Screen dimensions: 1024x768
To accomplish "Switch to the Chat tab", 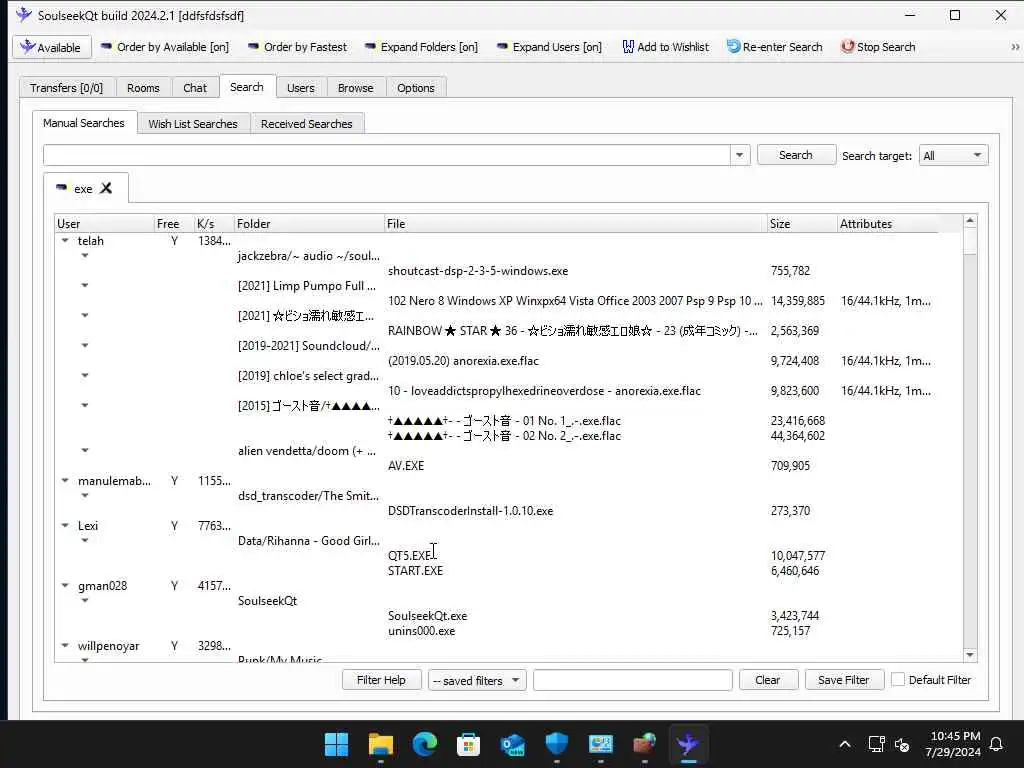I will pos(195,88).
